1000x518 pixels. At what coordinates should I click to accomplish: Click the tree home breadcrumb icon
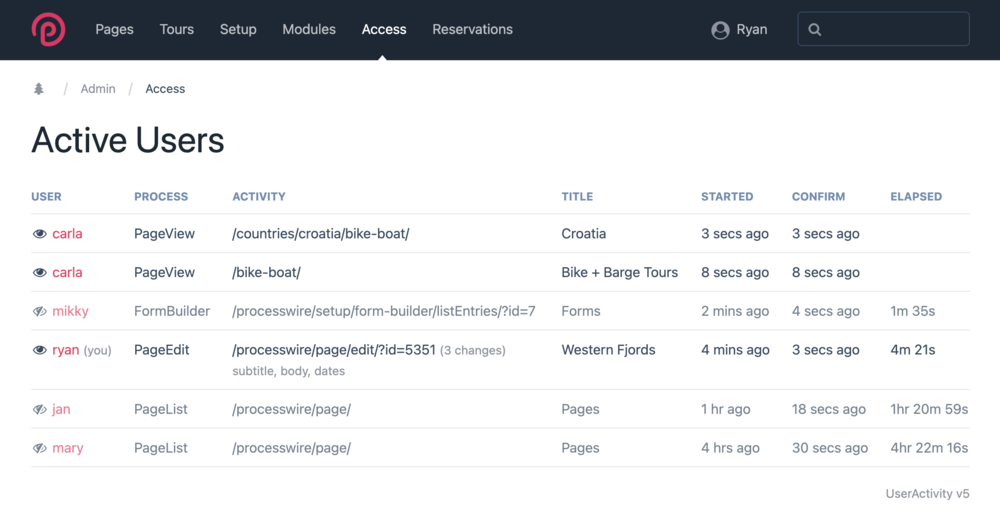click(39, 89)
